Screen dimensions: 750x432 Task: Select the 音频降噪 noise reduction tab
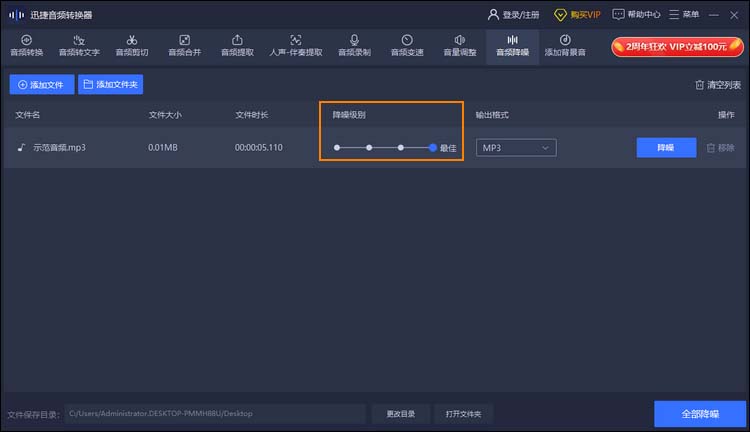[x=512, y=46]
